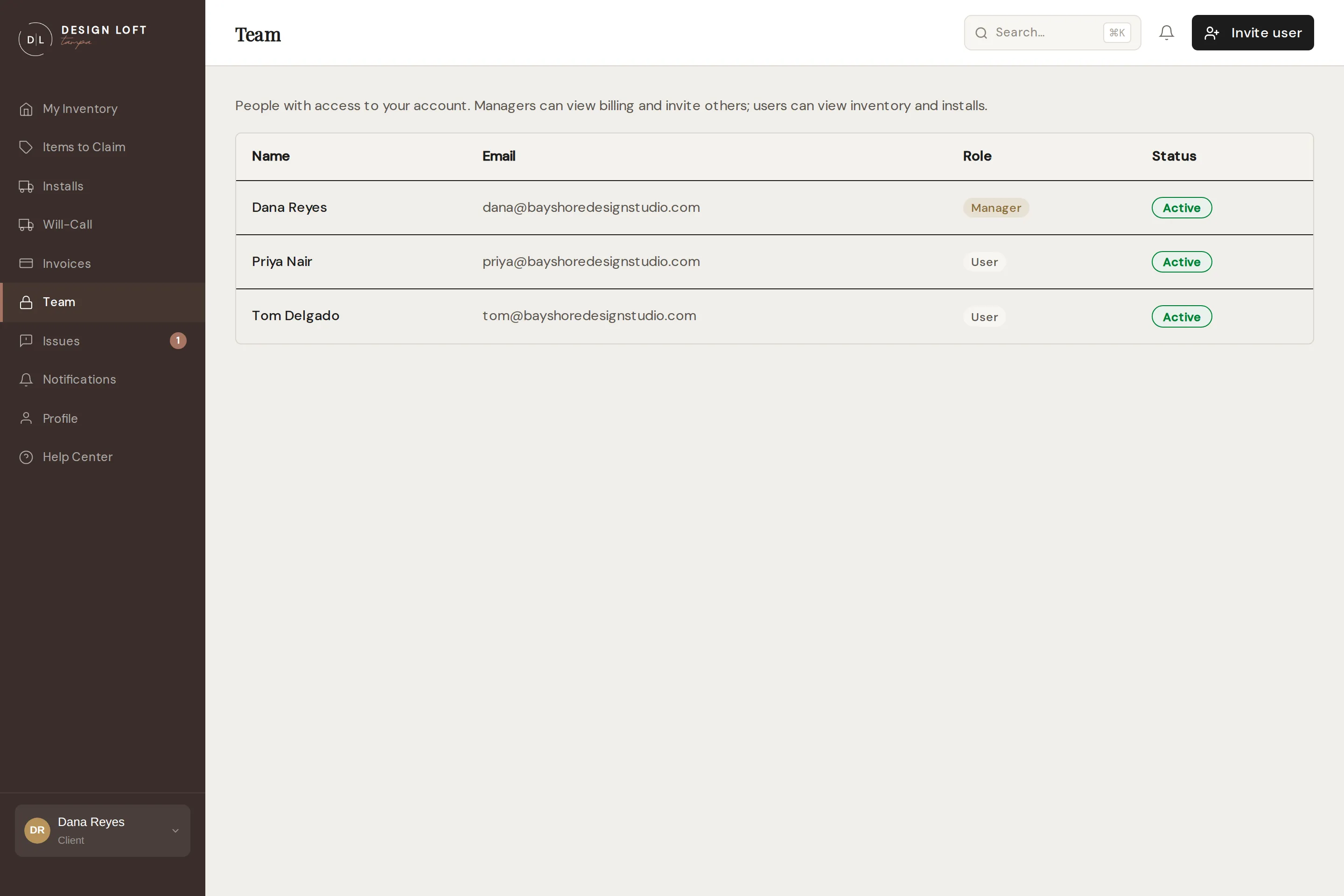Click the Team lock icon
Screen dimensions: 1344x896
click(26, 302)
